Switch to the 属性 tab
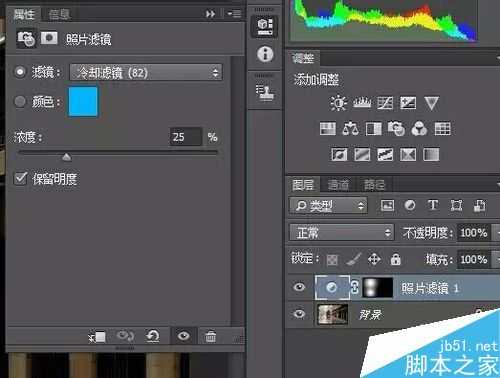Screen dimensions: 500x378 pyautogui.click(x=24, y=15)
